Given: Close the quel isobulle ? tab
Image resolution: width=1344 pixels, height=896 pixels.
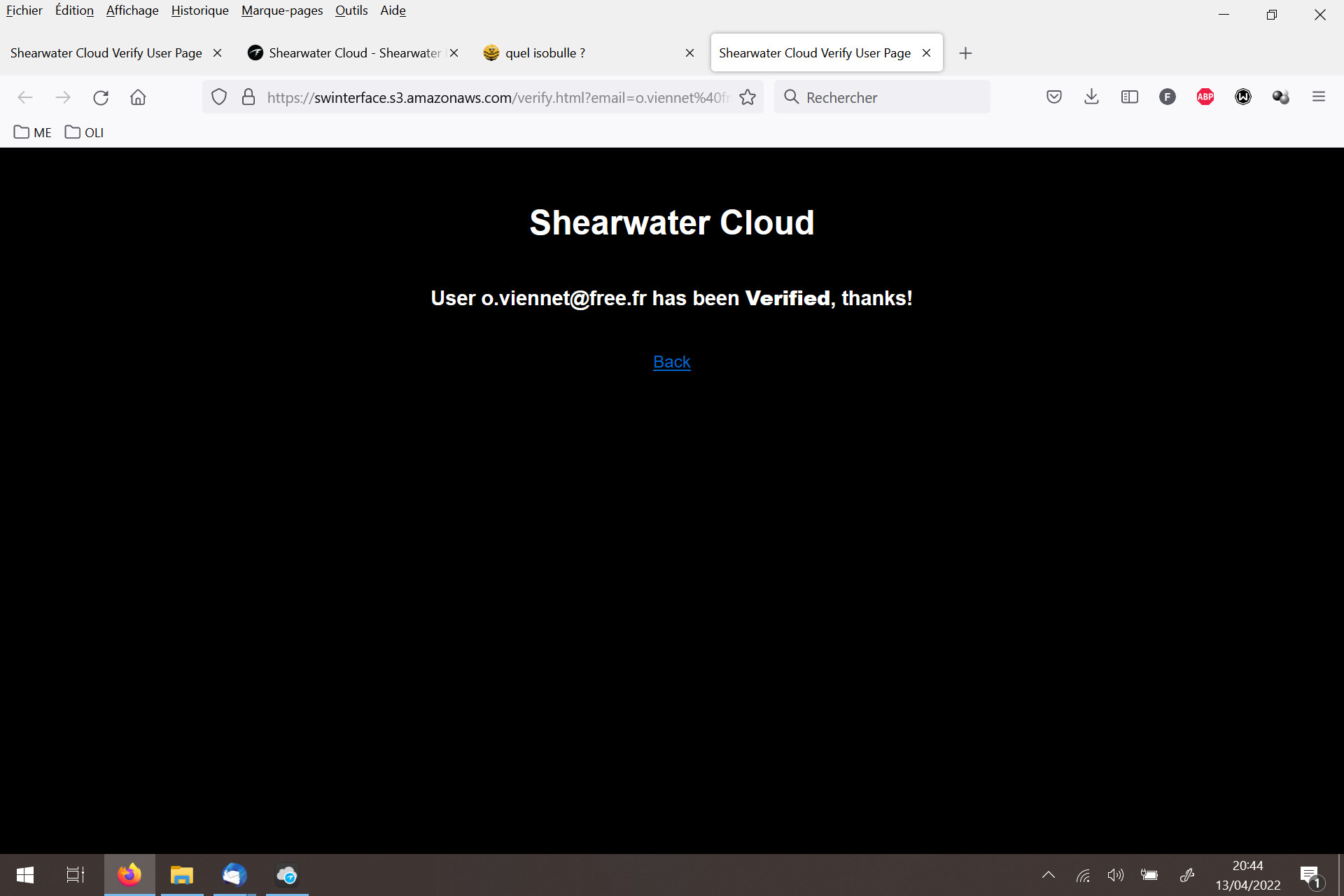Looking at the screenshot, I should click(x=690, y=53).
